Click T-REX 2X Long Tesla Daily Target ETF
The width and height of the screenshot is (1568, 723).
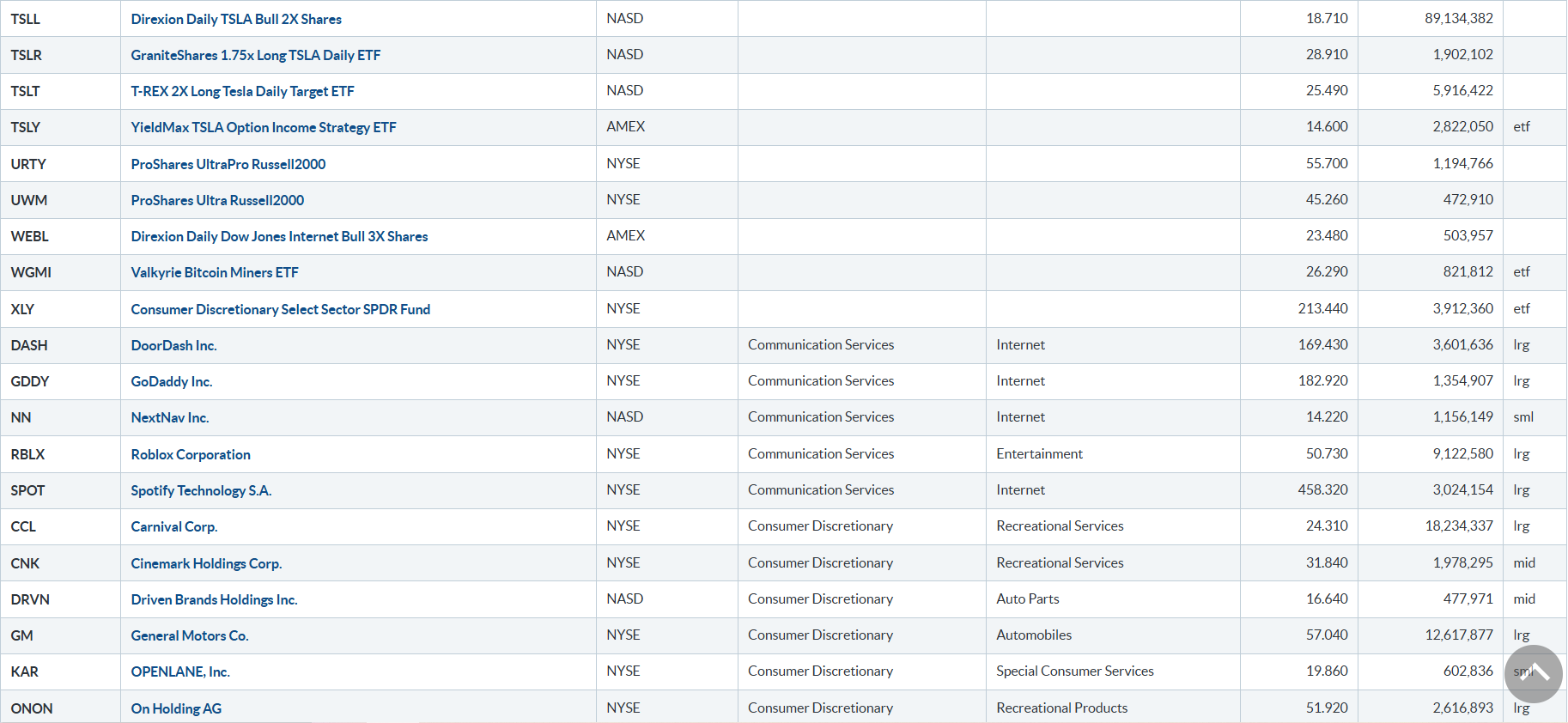point(242,91)
